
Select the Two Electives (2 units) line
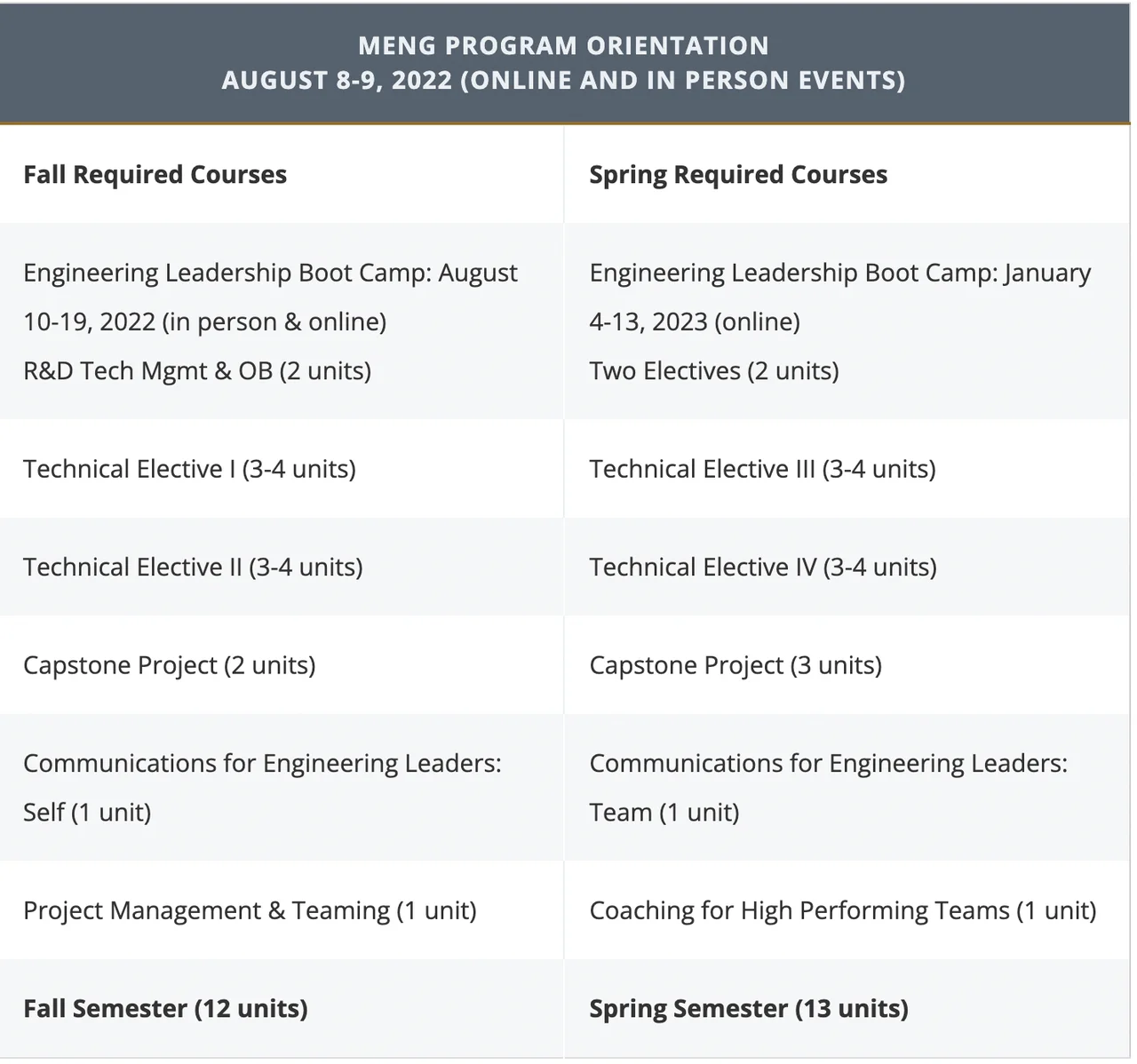click(714, 370)
